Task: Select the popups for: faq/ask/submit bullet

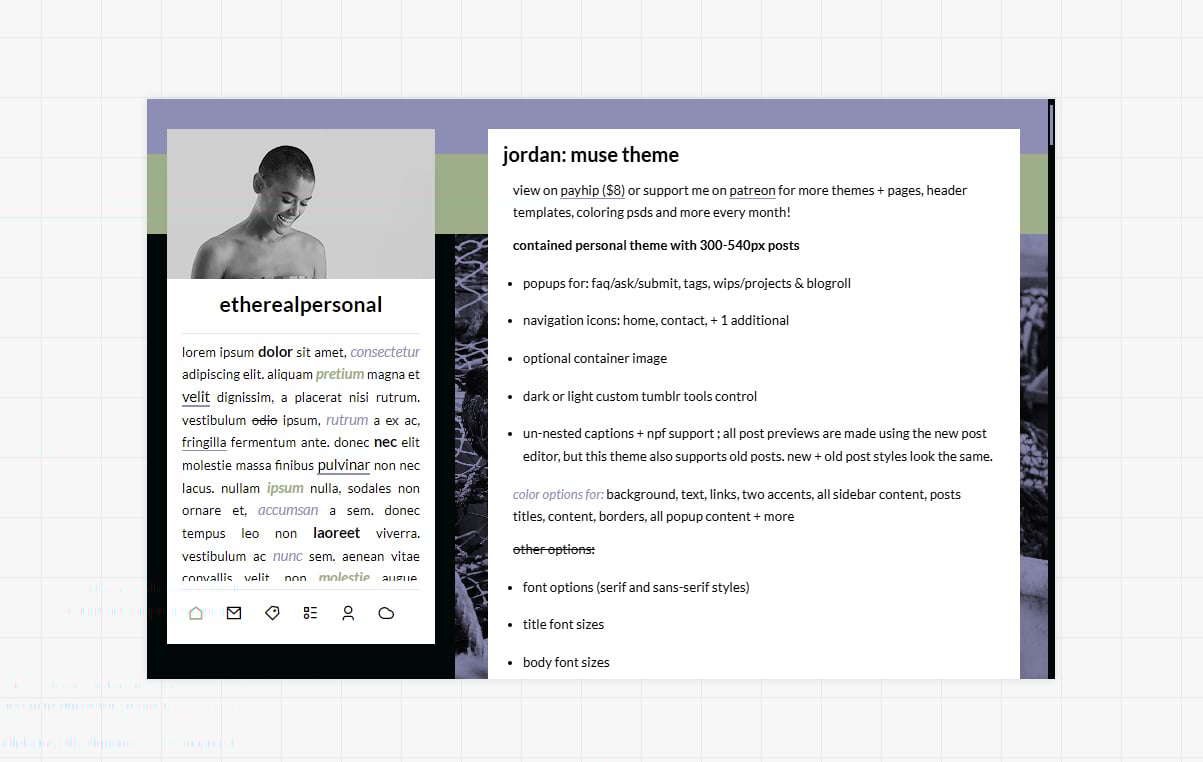Action: [687, 283]
